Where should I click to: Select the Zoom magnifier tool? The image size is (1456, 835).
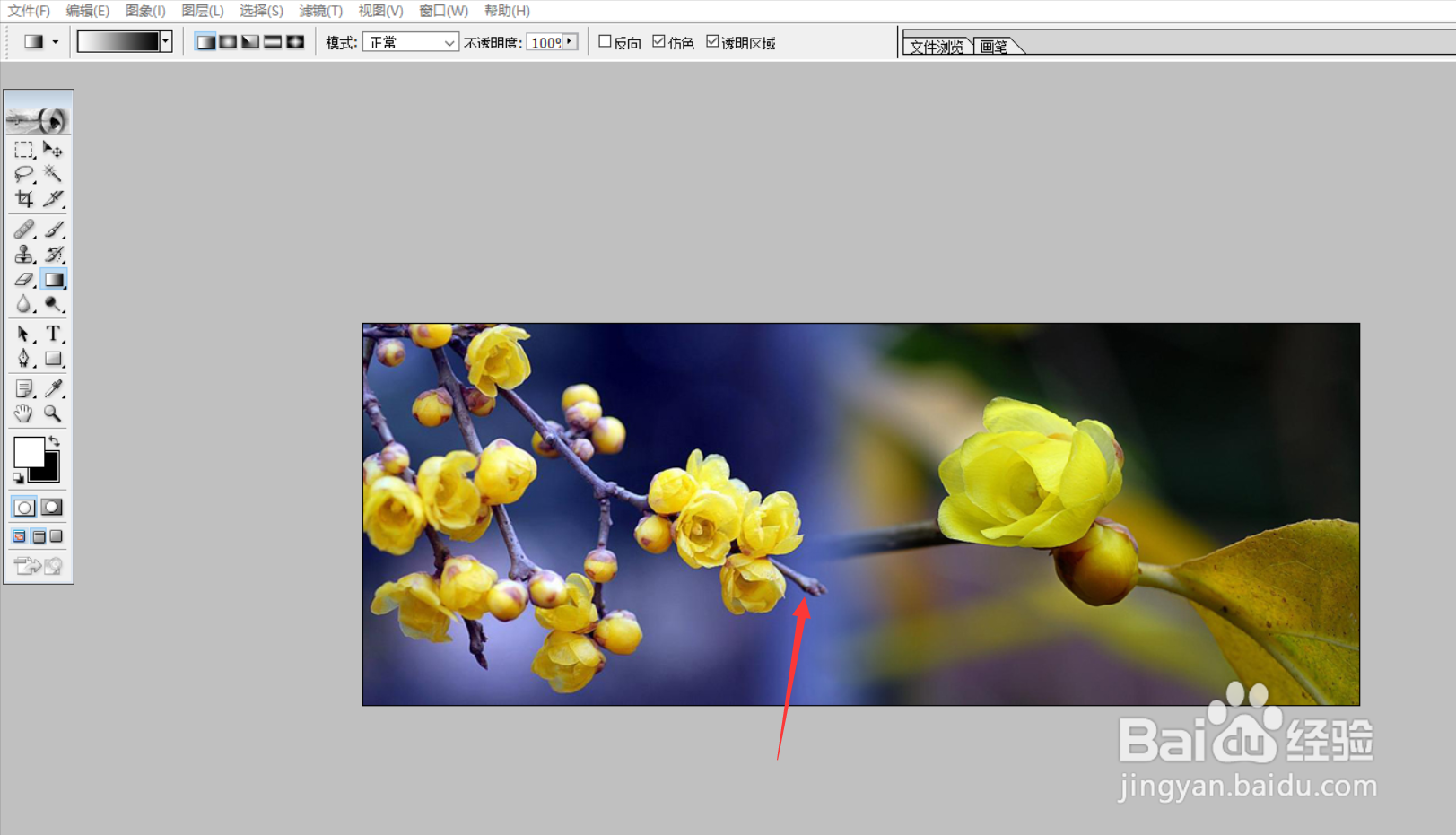[53, 413]
